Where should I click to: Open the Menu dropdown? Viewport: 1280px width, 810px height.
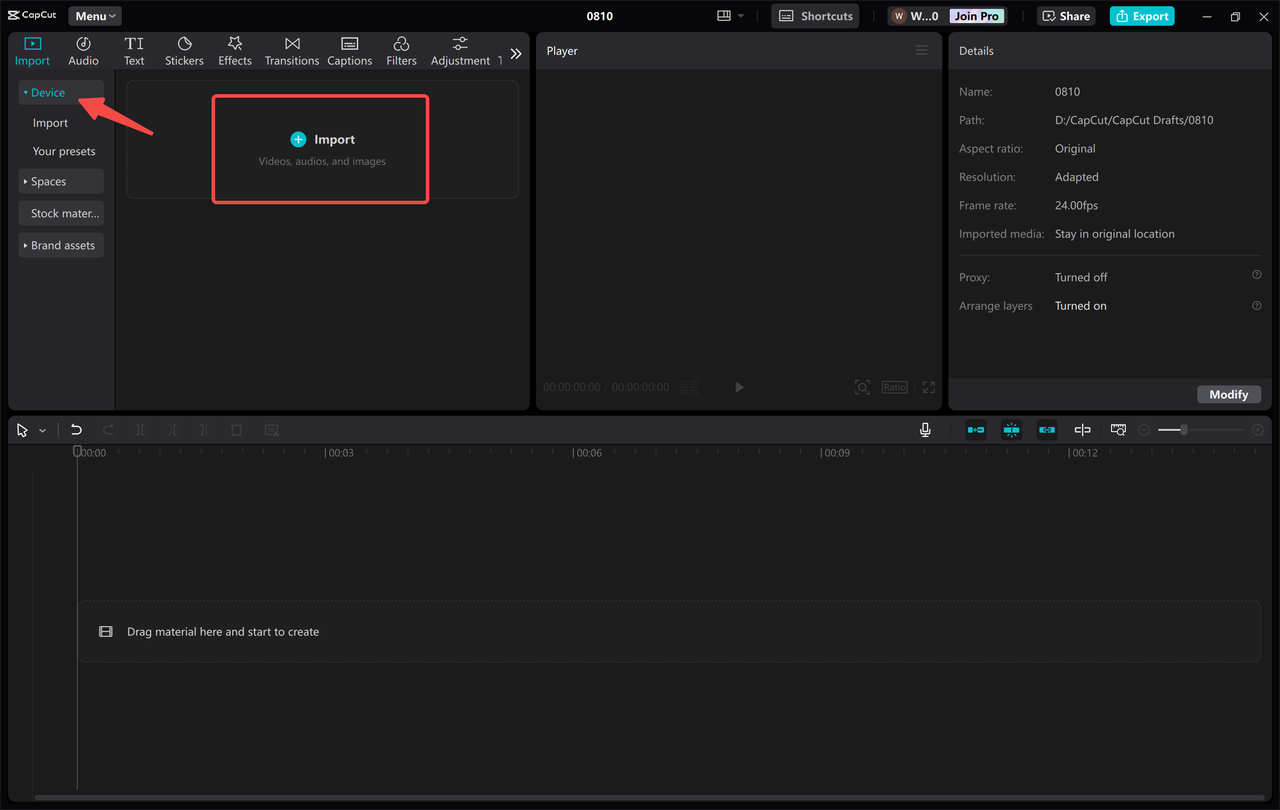click(x=94, y=15)
